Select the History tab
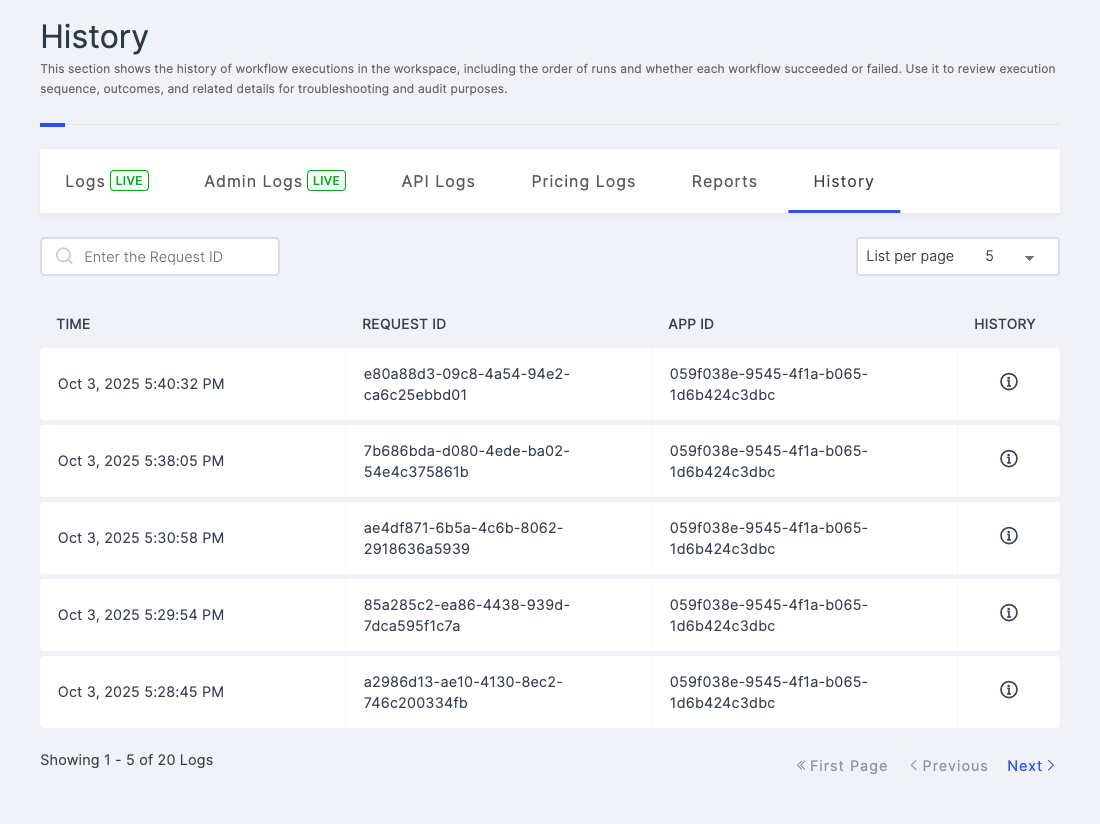Viewport: 1100px width, 824px height. pyautogui.click(x=843, y=181)
